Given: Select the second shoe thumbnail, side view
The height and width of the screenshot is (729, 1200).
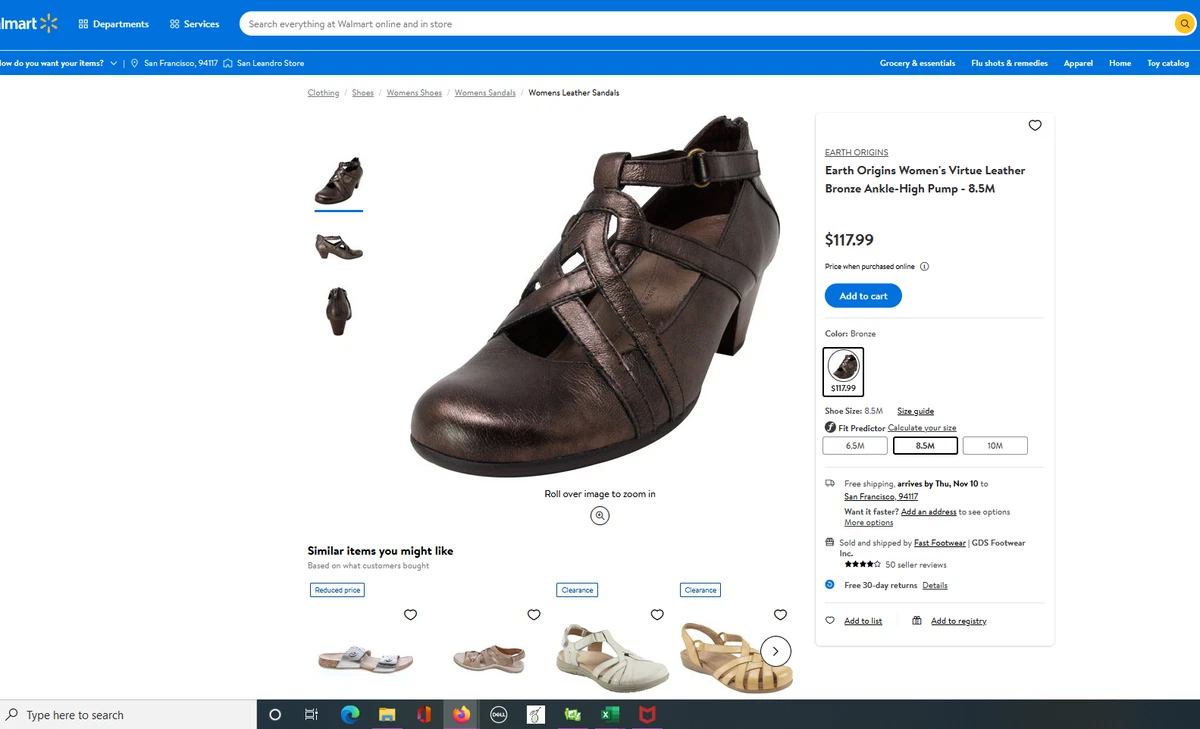Looking at the screenshot, I should [338, 246].
